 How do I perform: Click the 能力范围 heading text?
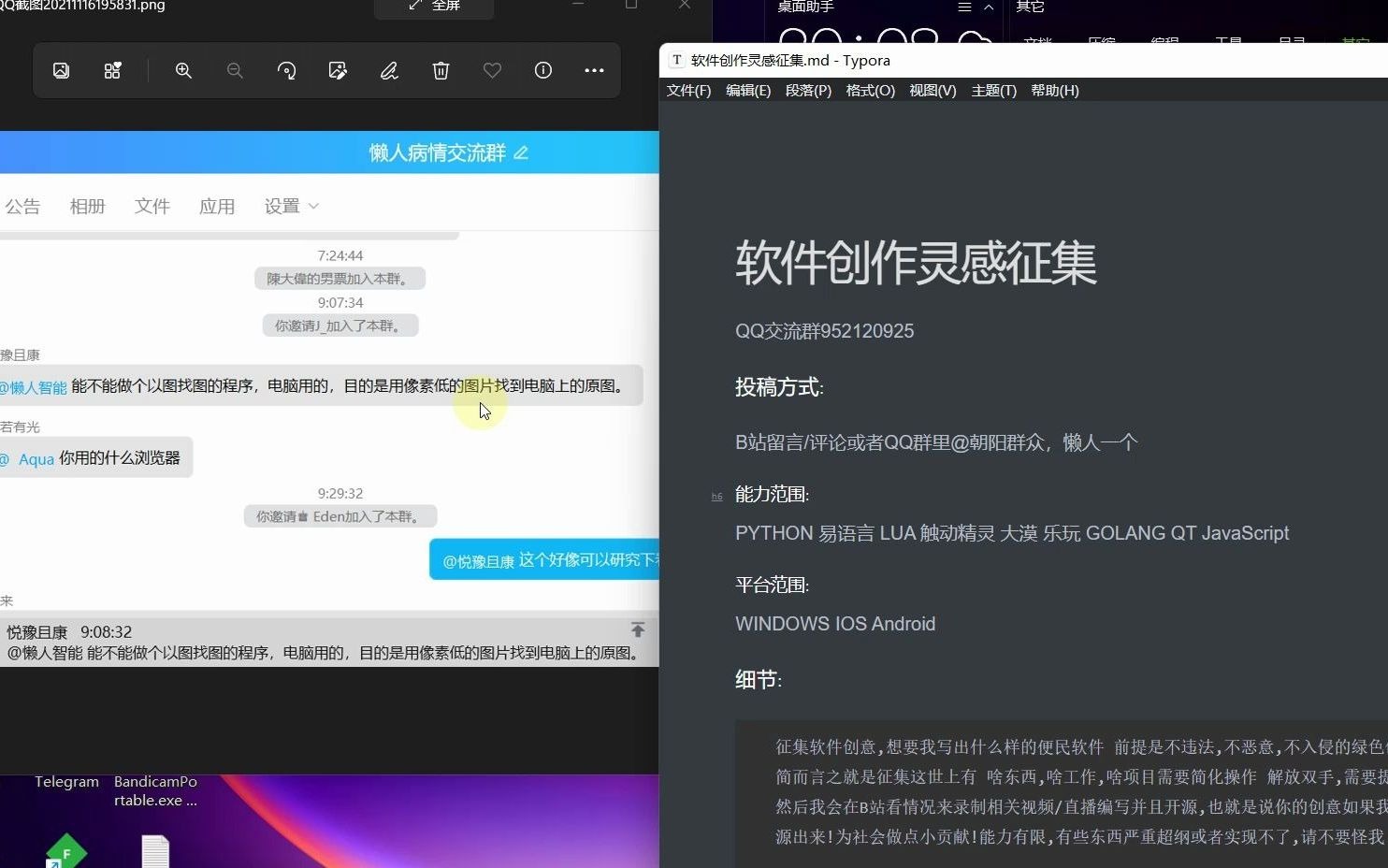pos(772,494)
